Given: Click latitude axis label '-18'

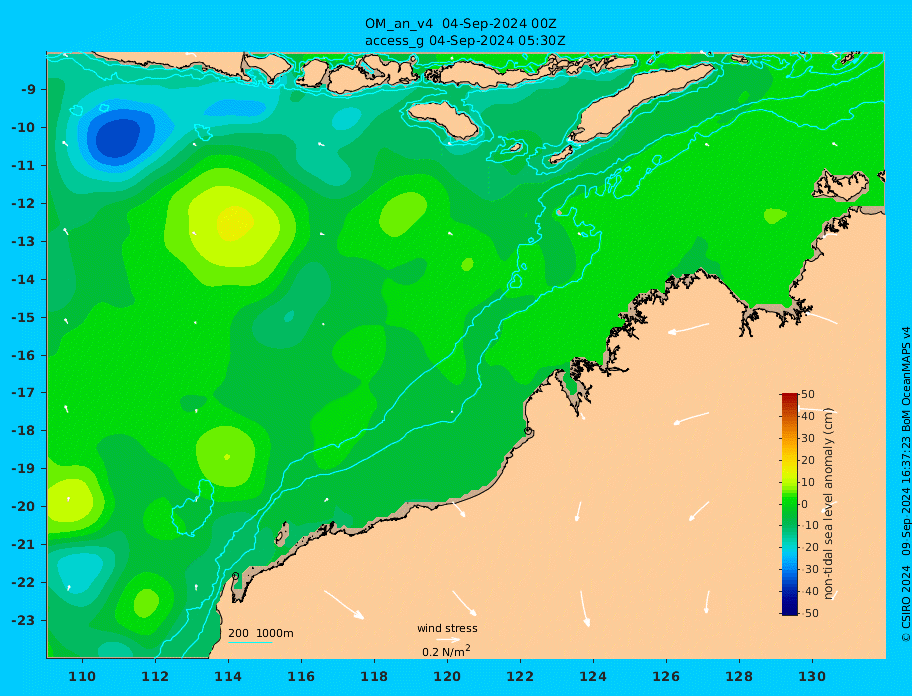Looking at the screenshot, I should point(24,431).
